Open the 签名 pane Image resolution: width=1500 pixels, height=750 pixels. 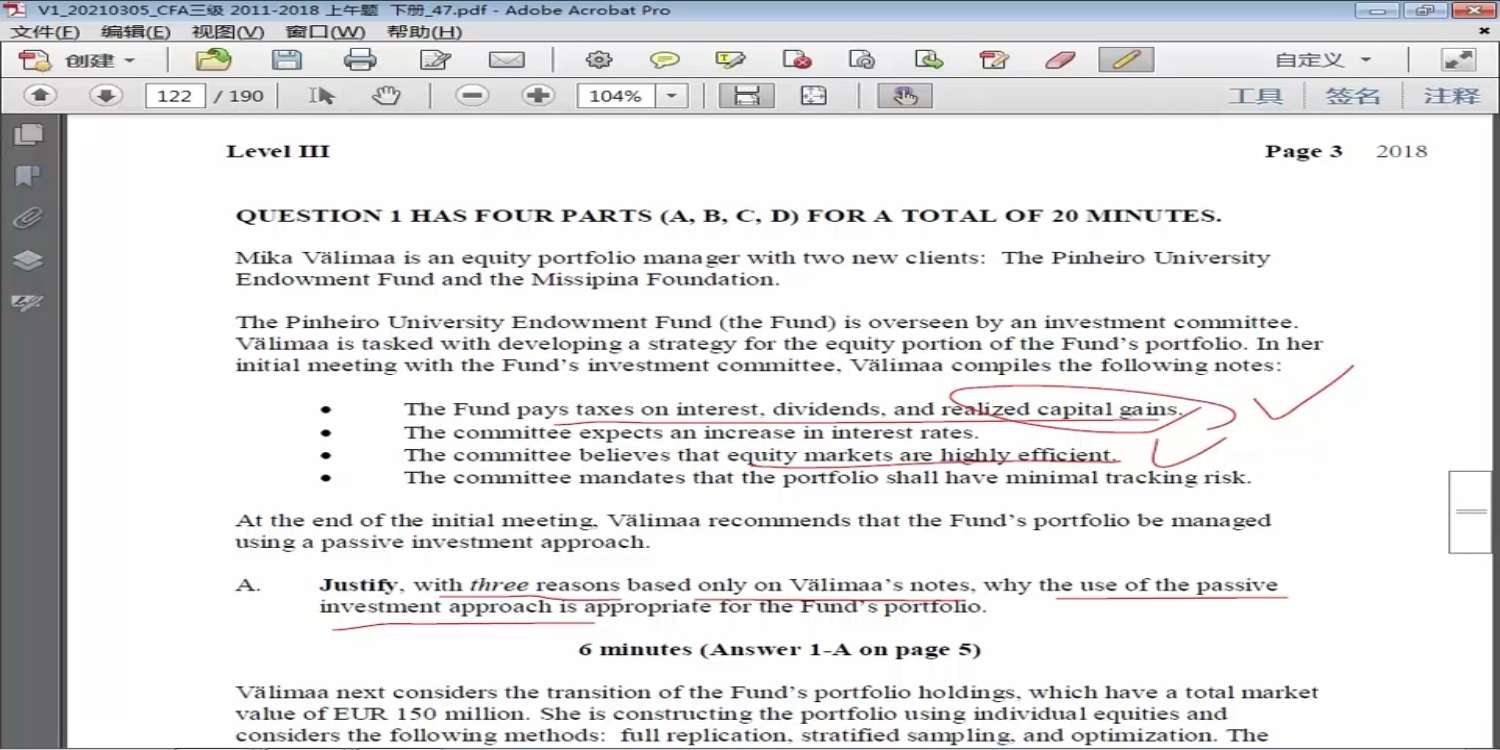(x=1353, y=96)
